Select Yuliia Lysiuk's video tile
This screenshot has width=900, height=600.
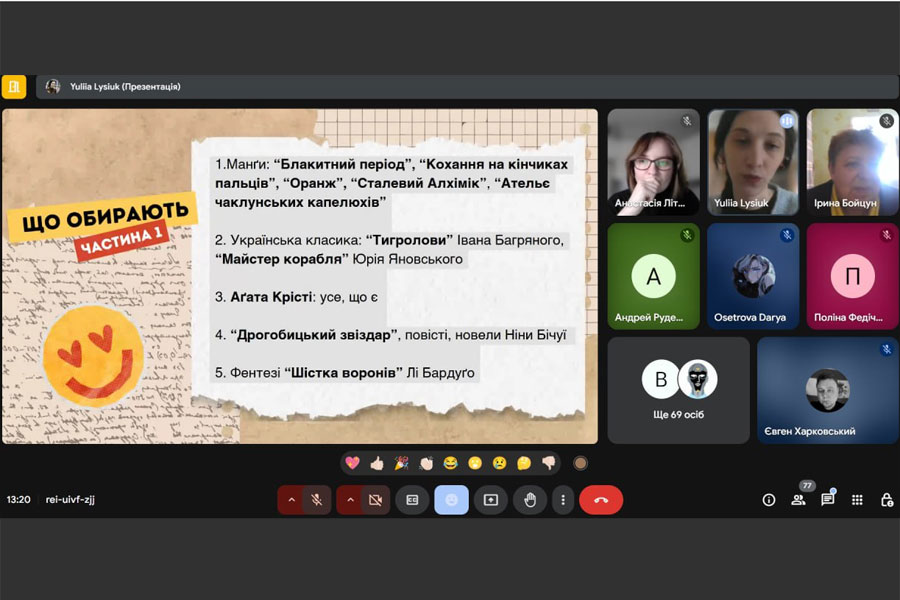(752, 162)
